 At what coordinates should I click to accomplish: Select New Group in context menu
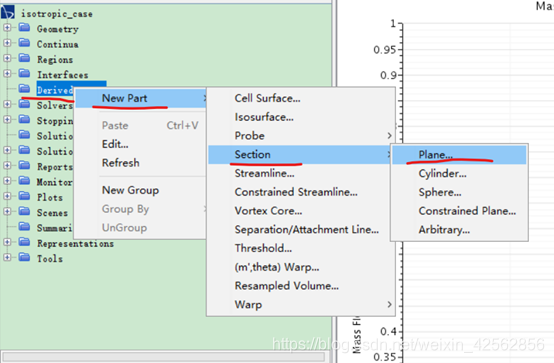click(x=141, y=191)
